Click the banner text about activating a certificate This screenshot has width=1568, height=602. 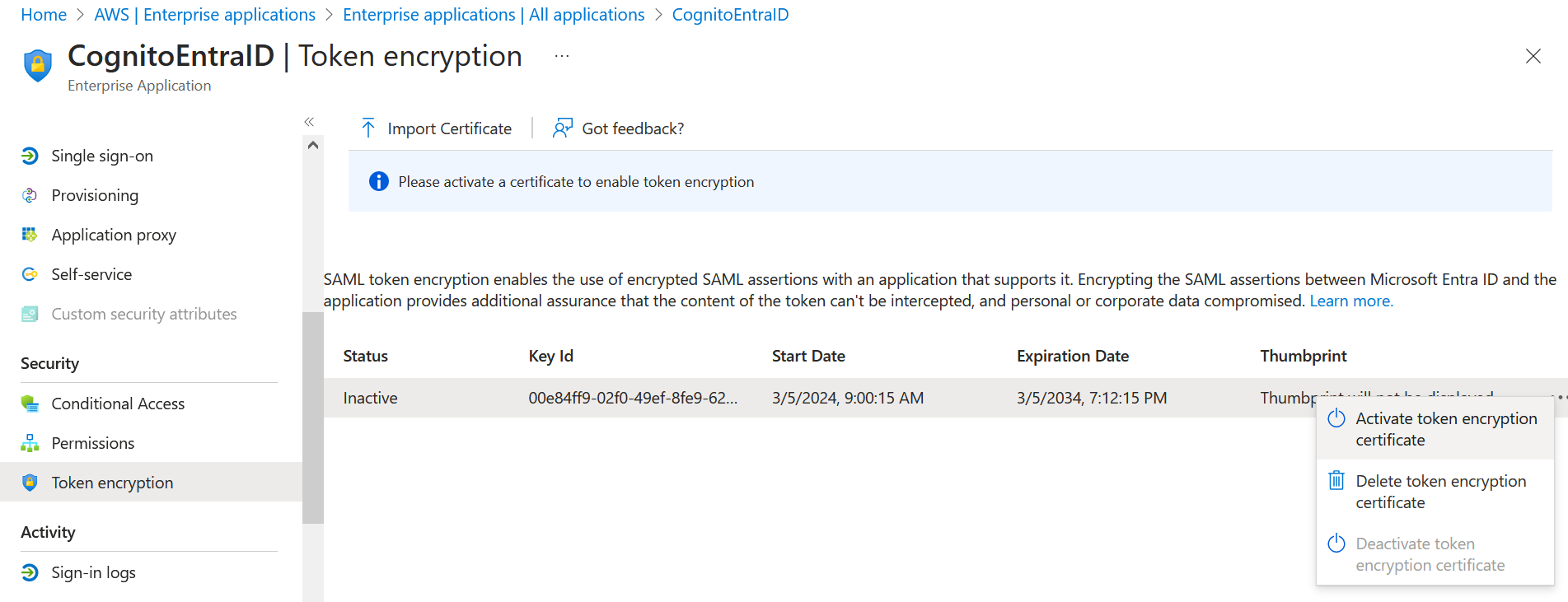(576, 181)
